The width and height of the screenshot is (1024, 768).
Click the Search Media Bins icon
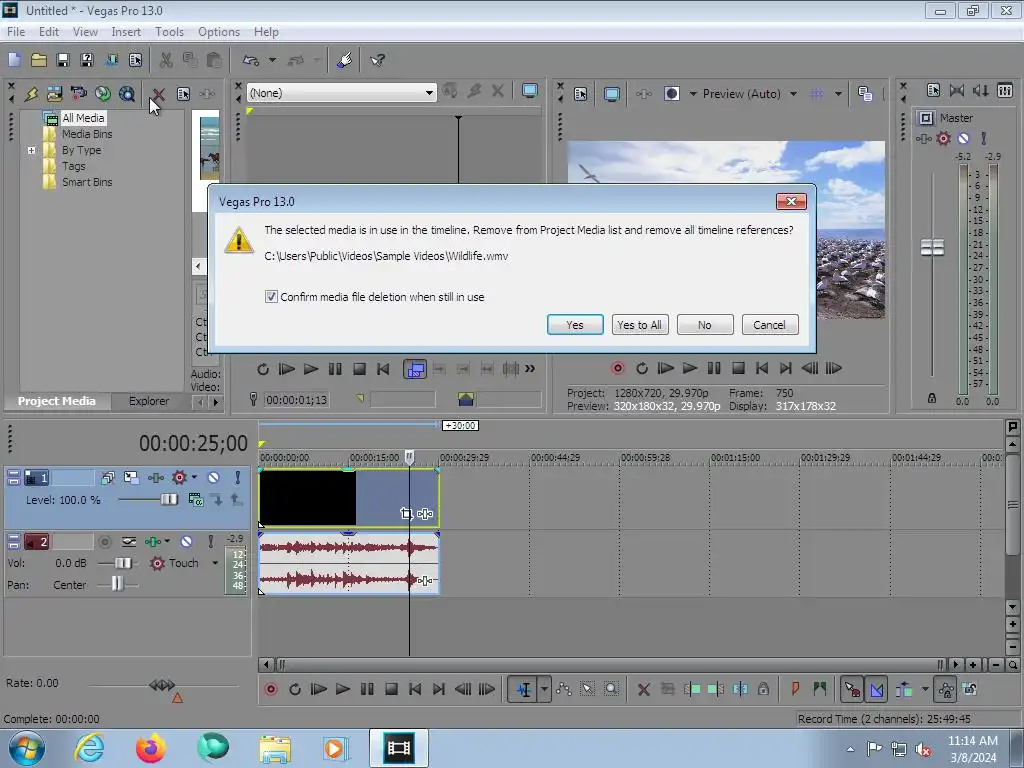click(127, 94)
